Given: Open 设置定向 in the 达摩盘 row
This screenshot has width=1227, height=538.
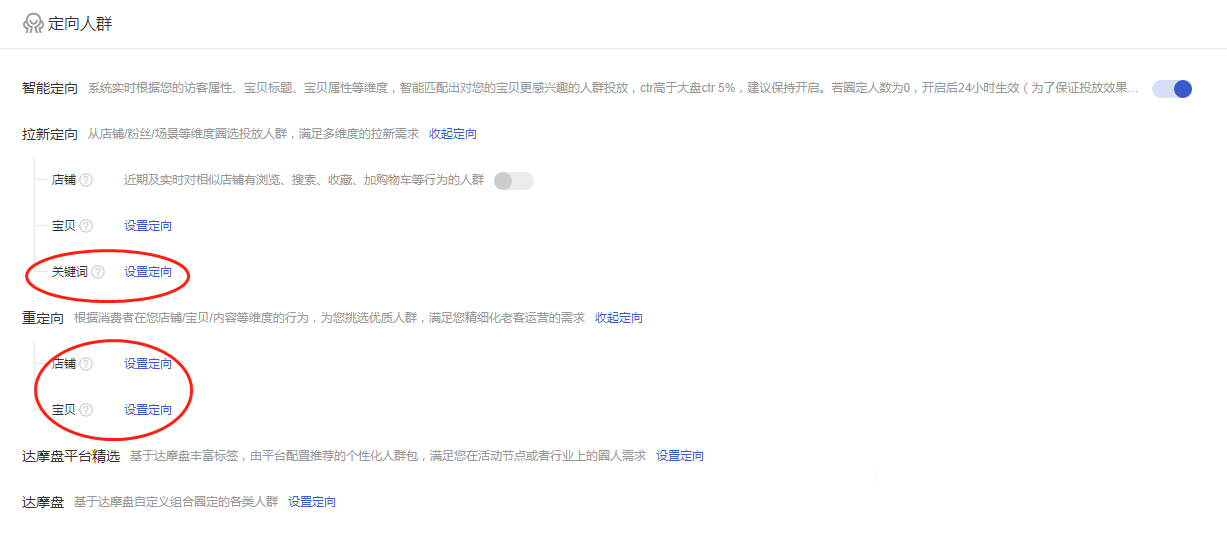Looking at the screenshot, I should pyautogui.click(x=312, y=502).
